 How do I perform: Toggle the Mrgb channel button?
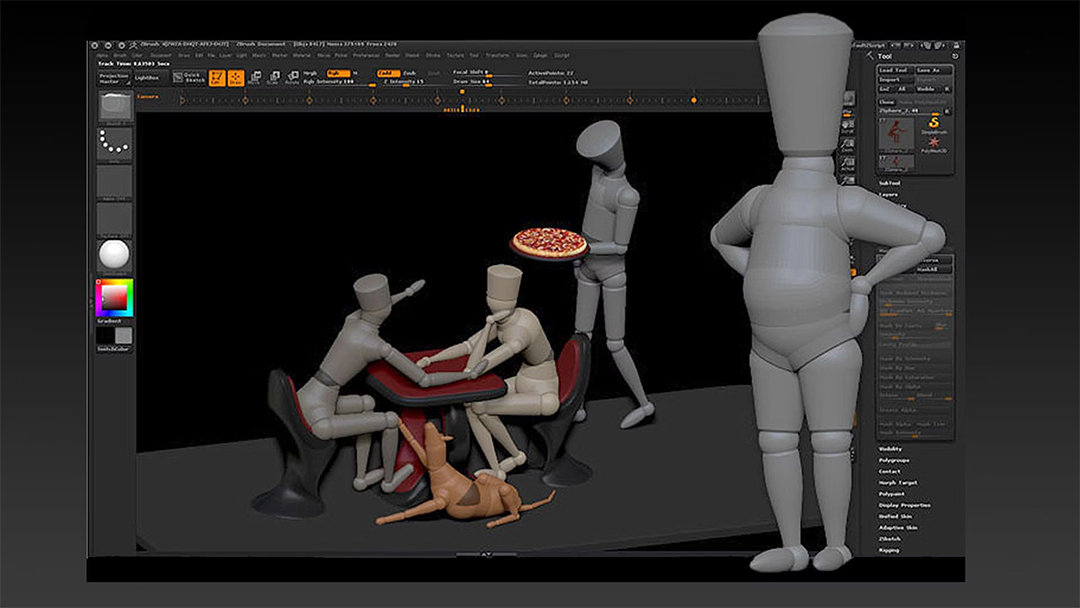311,73
